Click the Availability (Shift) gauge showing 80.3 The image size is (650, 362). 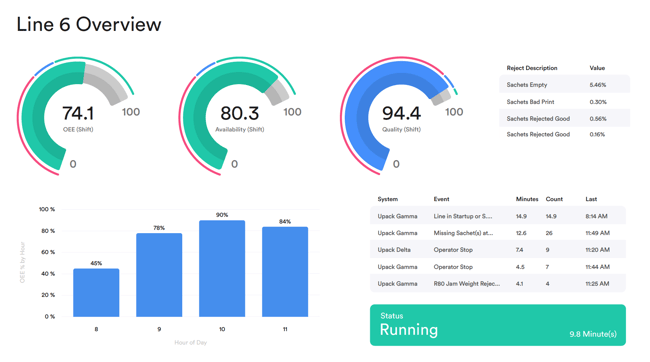240,116
